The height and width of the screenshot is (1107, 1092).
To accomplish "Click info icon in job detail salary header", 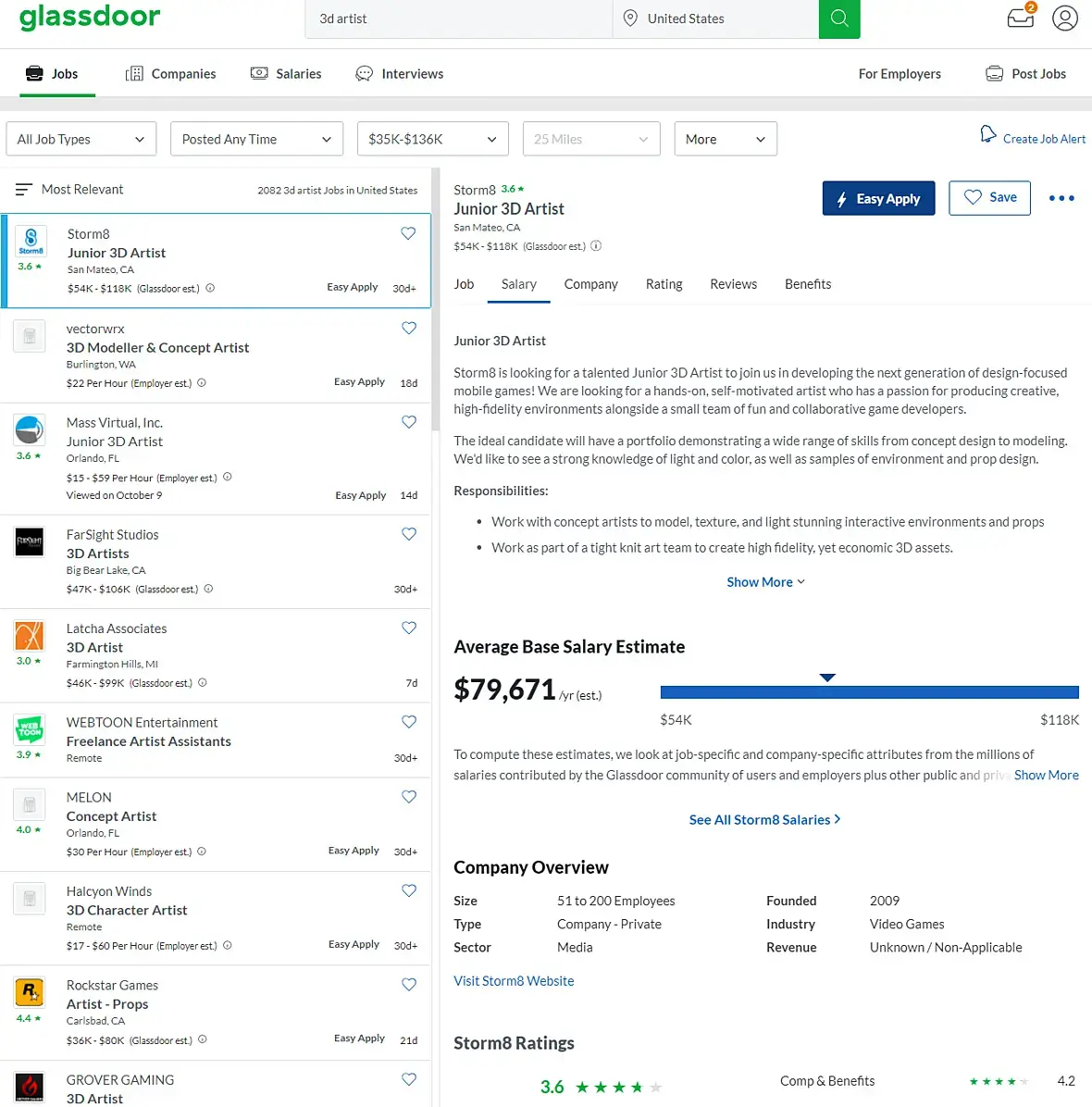I will coord(596,245).
